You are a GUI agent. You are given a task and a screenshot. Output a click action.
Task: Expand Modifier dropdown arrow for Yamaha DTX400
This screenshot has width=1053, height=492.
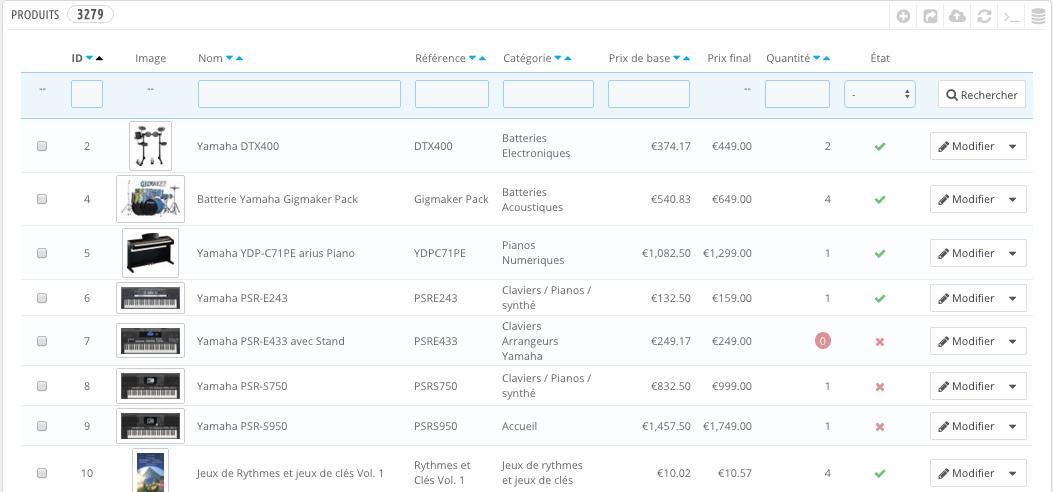coord(1013,146)
